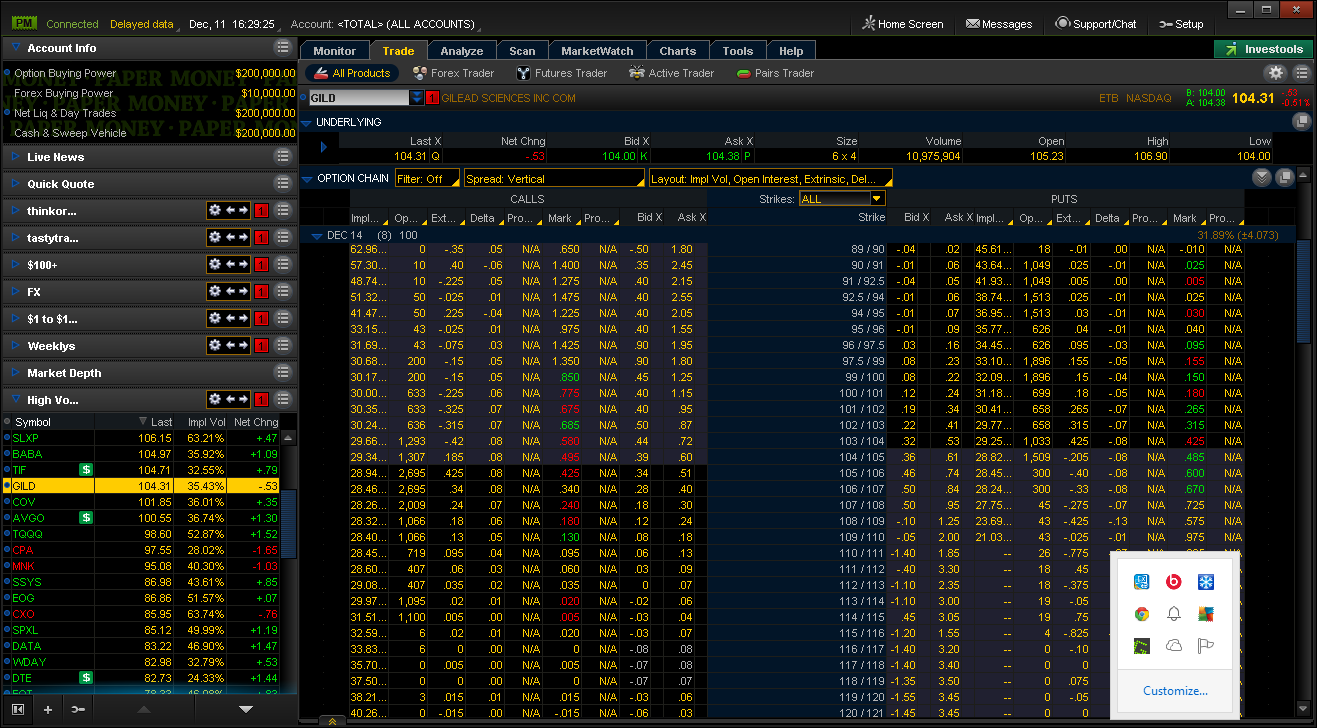The height and width of the screenshot is (728, 1317).
Task: Collapse the Account Info panel
Action: point(16,48)
